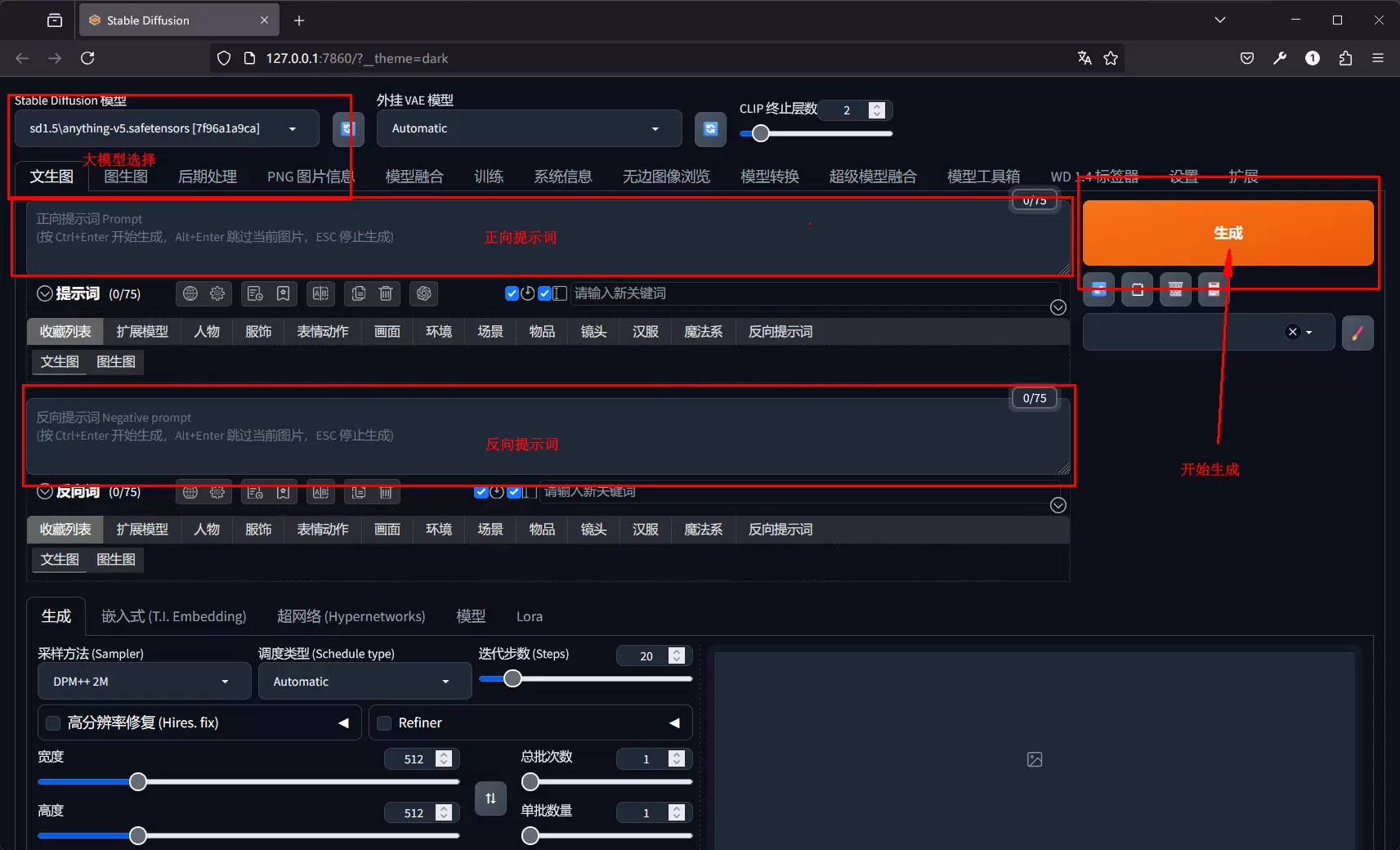Refresh the Stable Diffusion model list

[348, 129]
